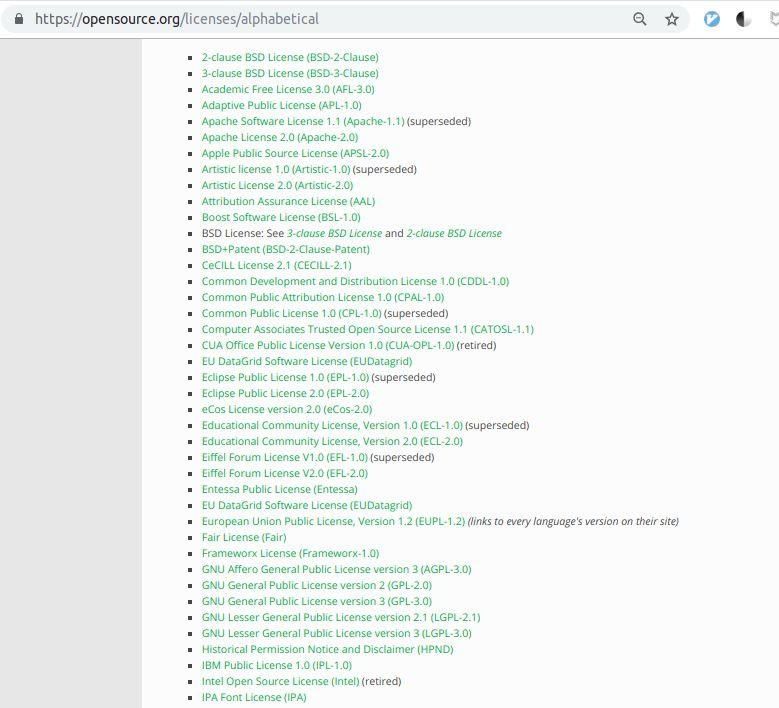Open Historical Permission Notice and Disclaimer link

[327, 649]
